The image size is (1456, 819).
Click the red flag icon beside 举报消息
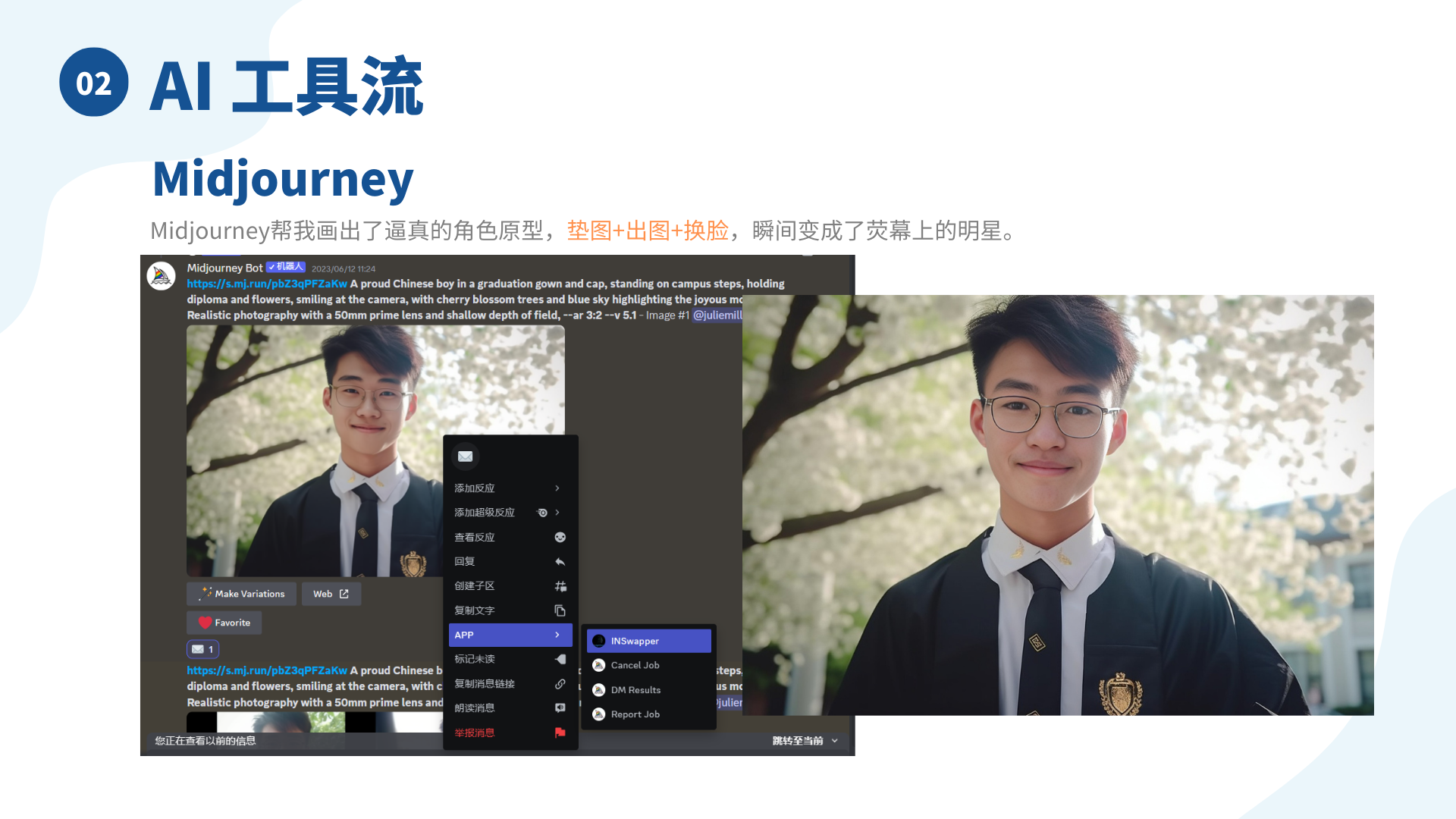(560, 733)
